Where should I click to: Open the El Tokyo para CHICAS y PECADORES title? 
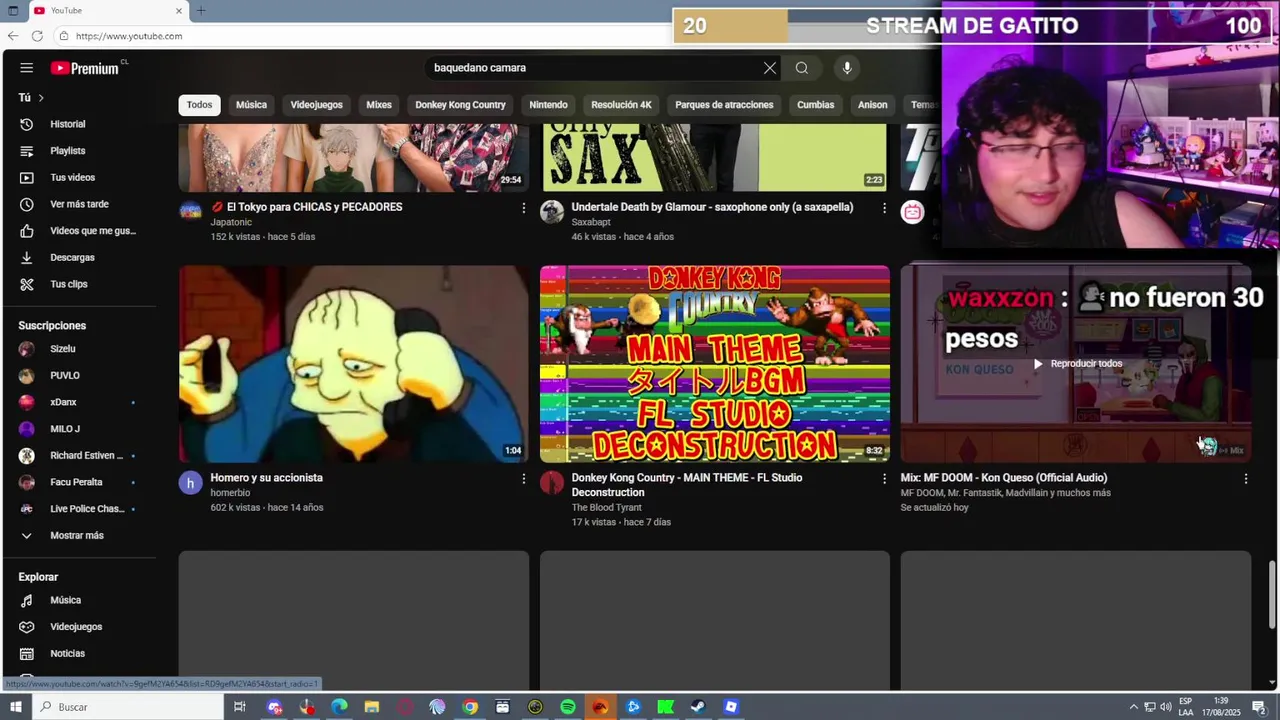tap(307, 207)
